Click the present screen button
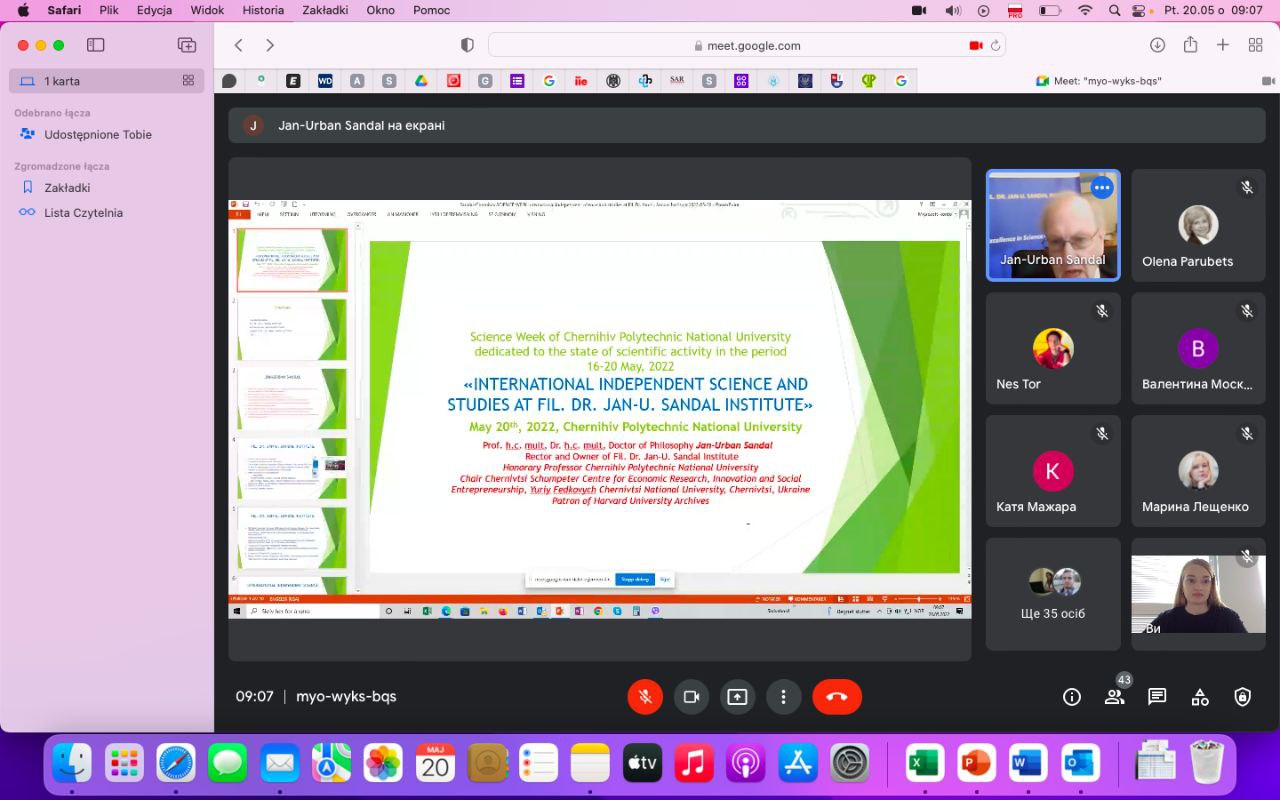The height and width of the screenshot is (800, 1280). [737, 697]
